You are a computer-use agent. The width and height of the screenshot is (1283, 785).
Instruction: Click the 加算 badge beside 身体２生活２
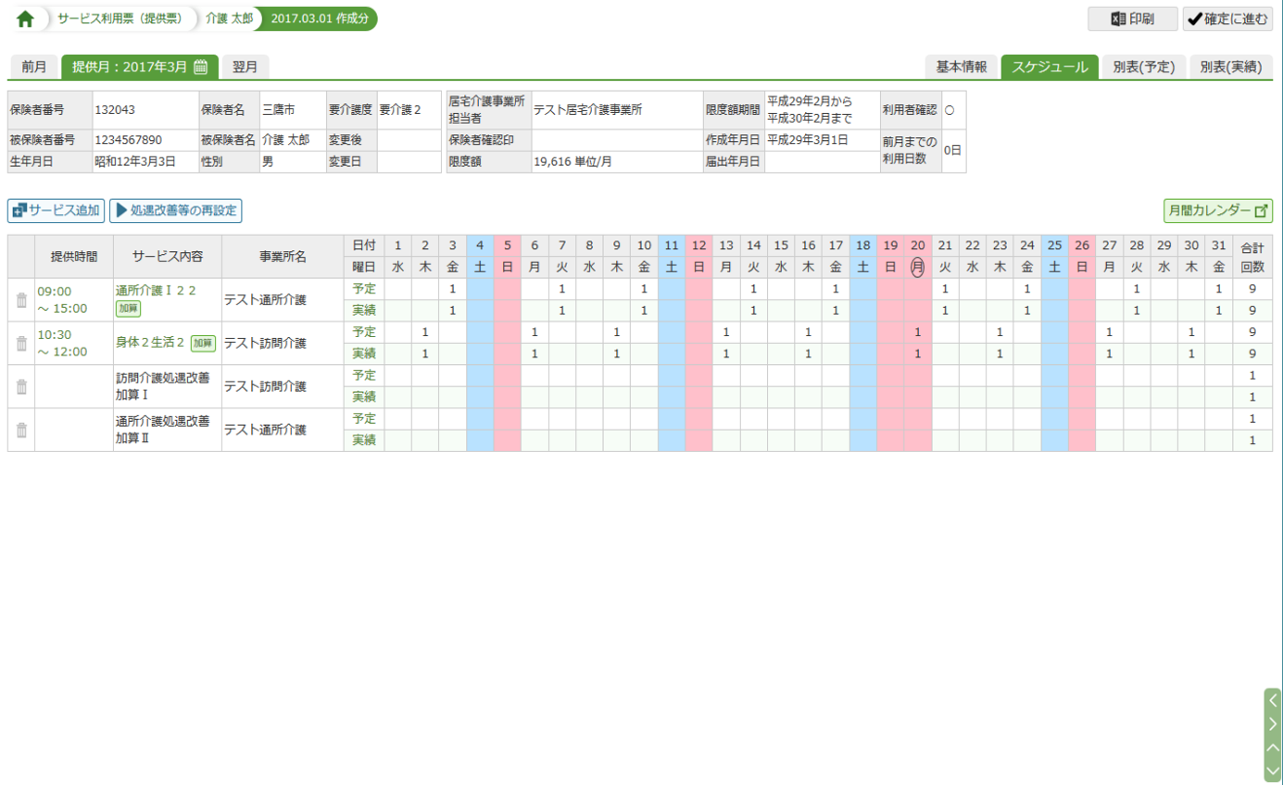tap(203, 343)
